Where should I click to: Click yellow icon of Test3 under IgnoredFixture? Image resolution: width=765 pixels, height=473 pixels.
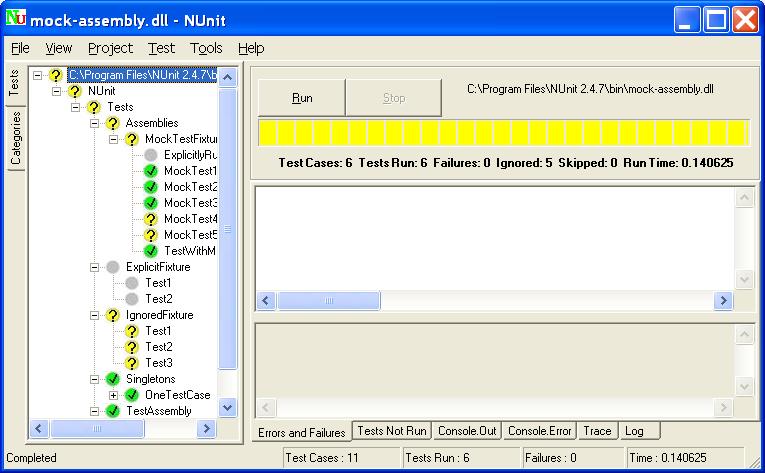tap(132, 363)
